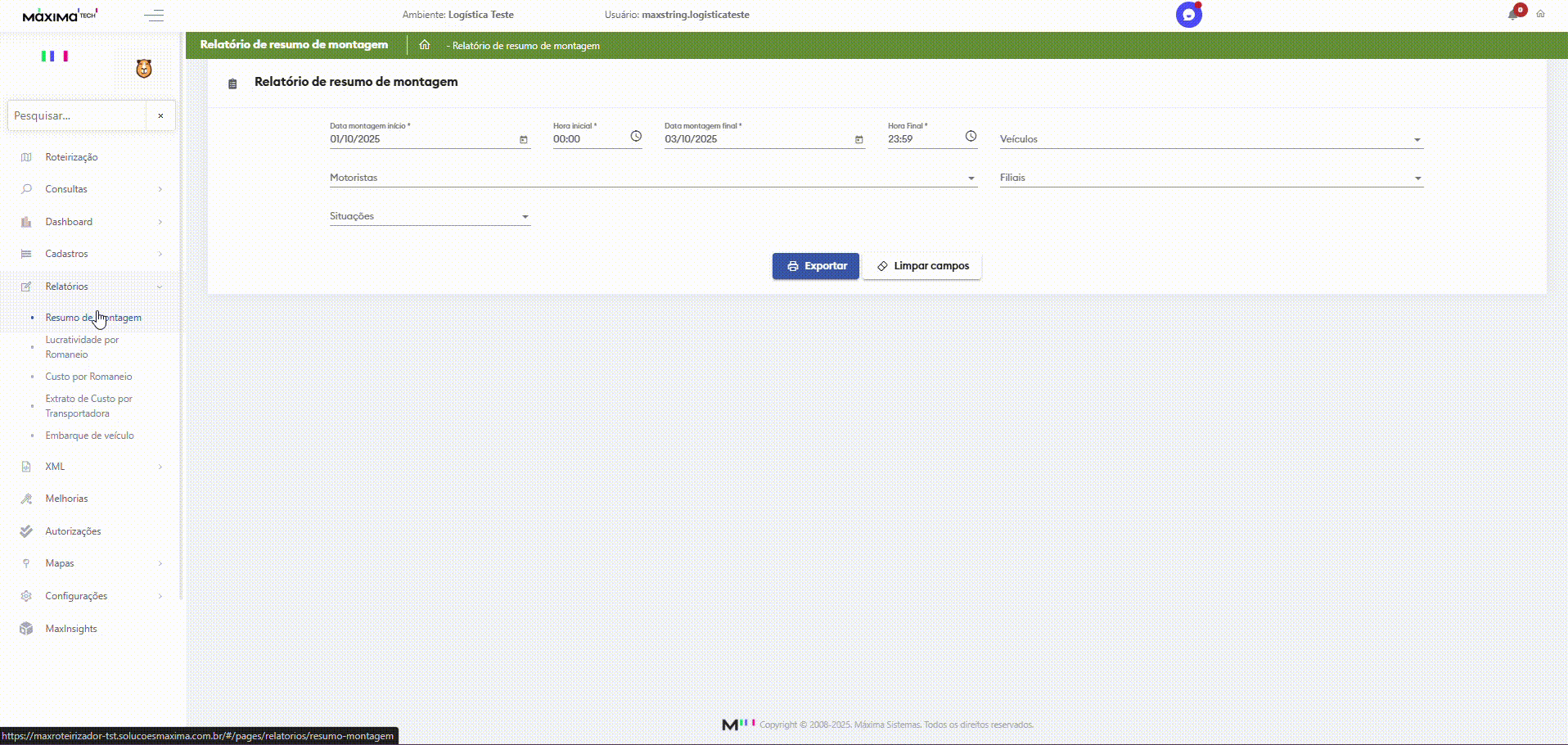
Task: Expand the Configurações menu chevron
Action: 160,596
